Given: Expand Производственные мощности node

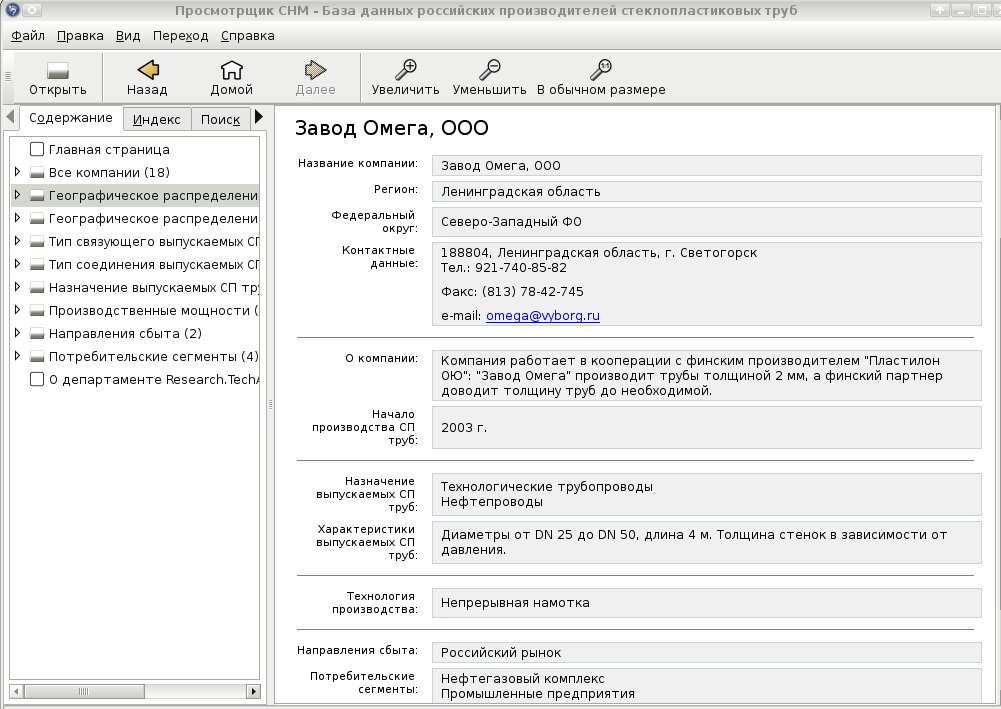Looking at the screenshot, I should (x=17, y=310).
